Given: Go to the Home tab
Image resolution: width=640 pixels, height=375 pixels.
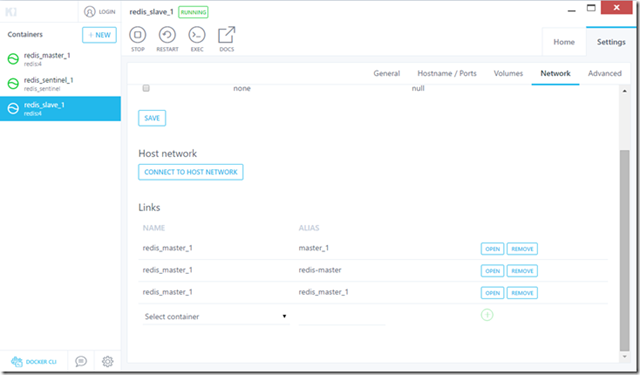Looking at the screenshot, I should [564, 42].
